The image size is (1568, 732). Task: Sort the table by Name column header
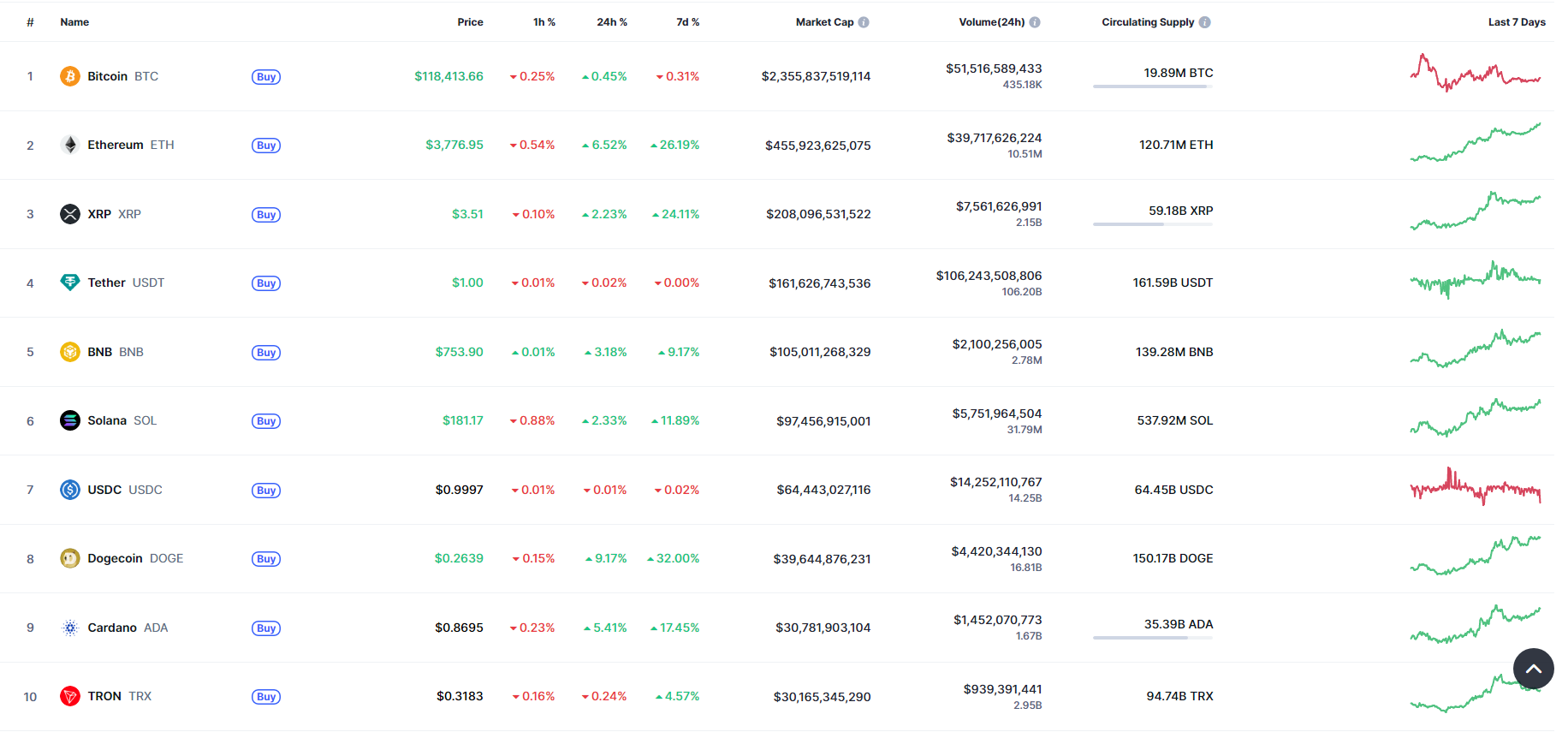coord(74,22)
